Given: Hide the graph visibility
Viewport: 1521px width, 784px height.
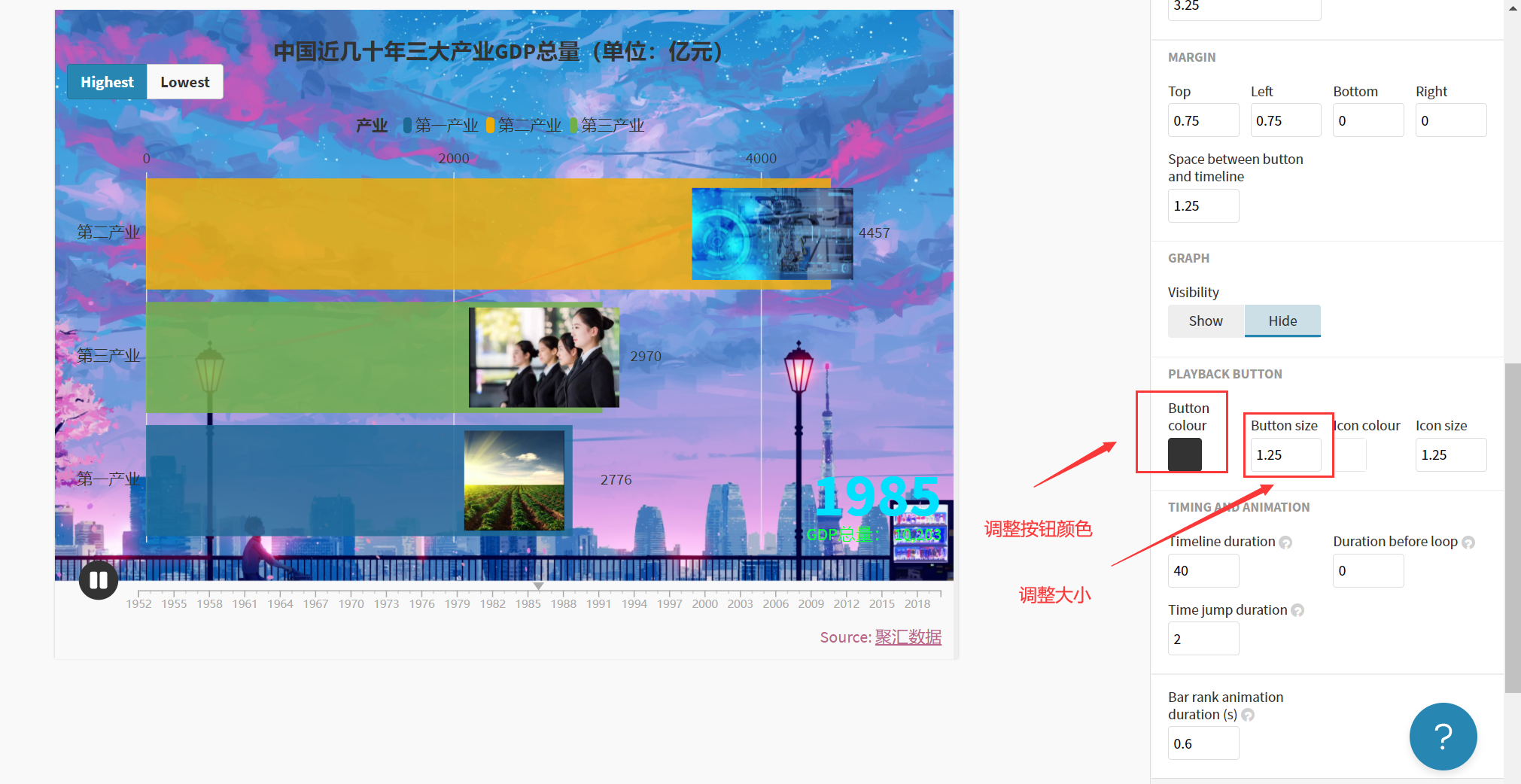Looking at the screenshot, I should (x=1282, y=321).
